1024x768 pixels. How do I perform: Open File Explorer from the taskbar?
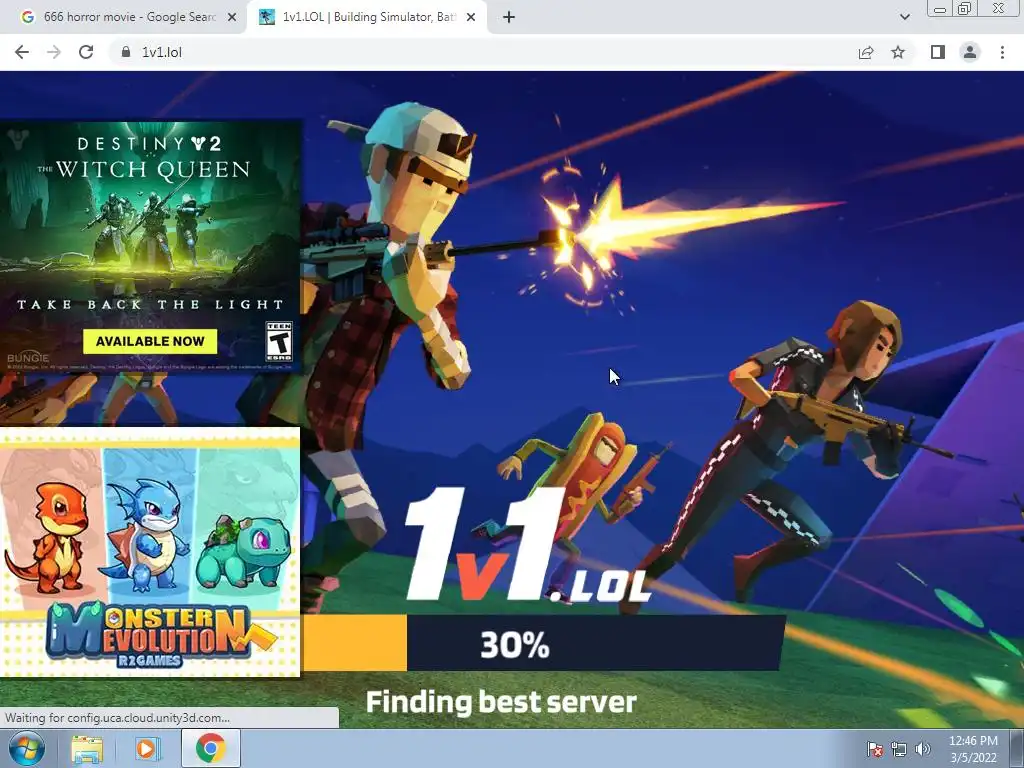[87, 748]
